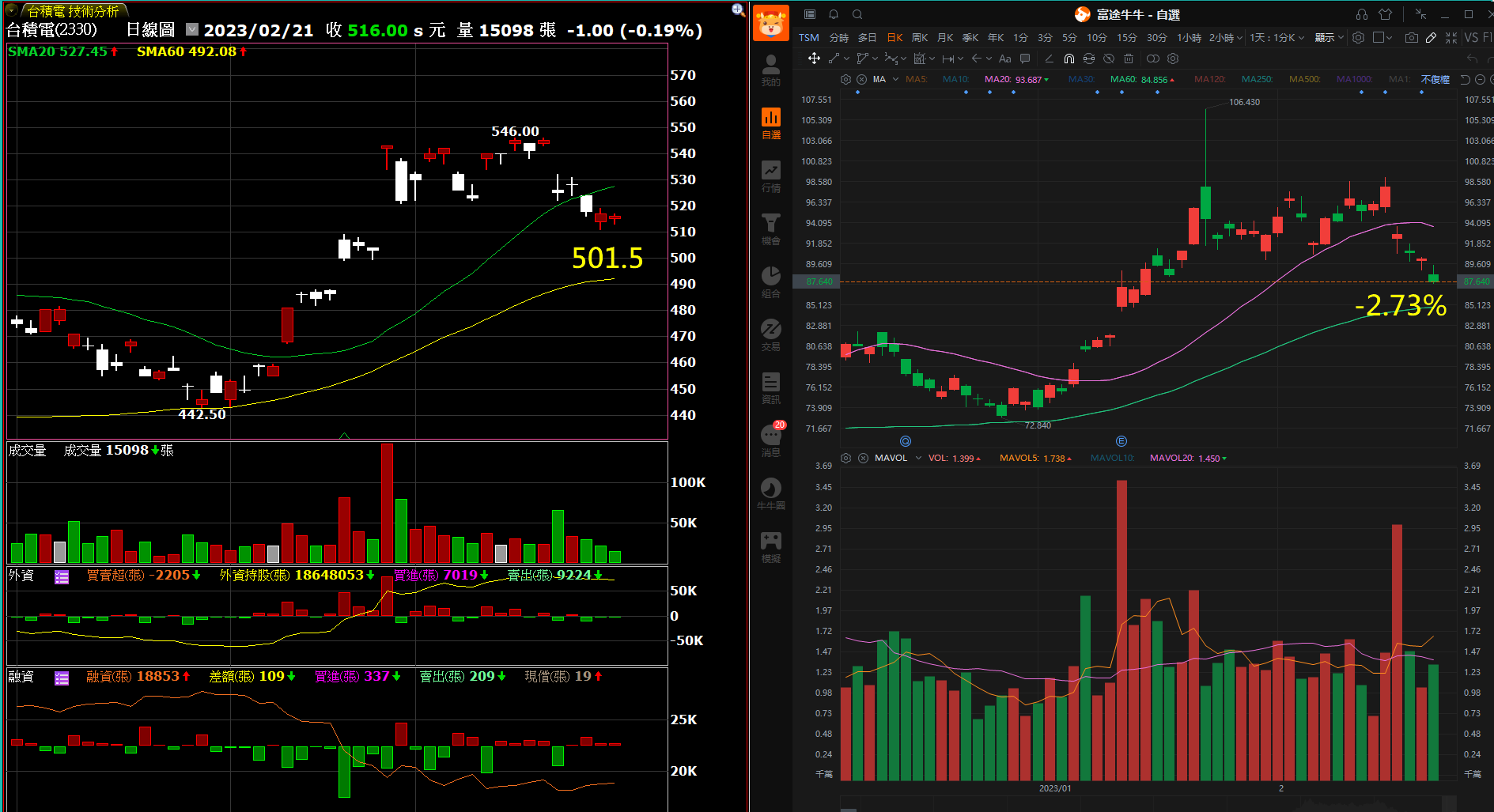Toggle the MAVOL10 line

pyautogui.click(x=1112, y=458)
